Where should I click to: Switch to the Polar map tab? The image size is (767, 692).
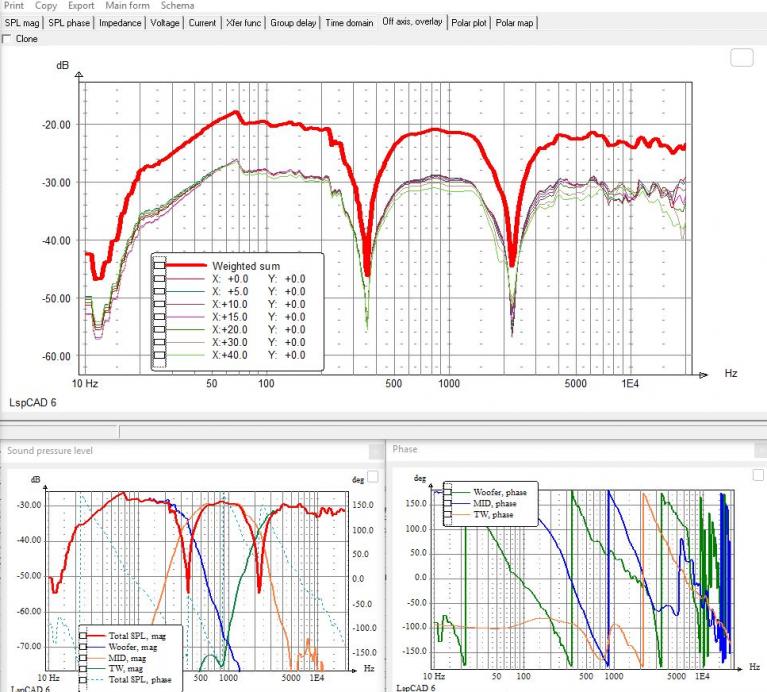[x=514, y=22]
